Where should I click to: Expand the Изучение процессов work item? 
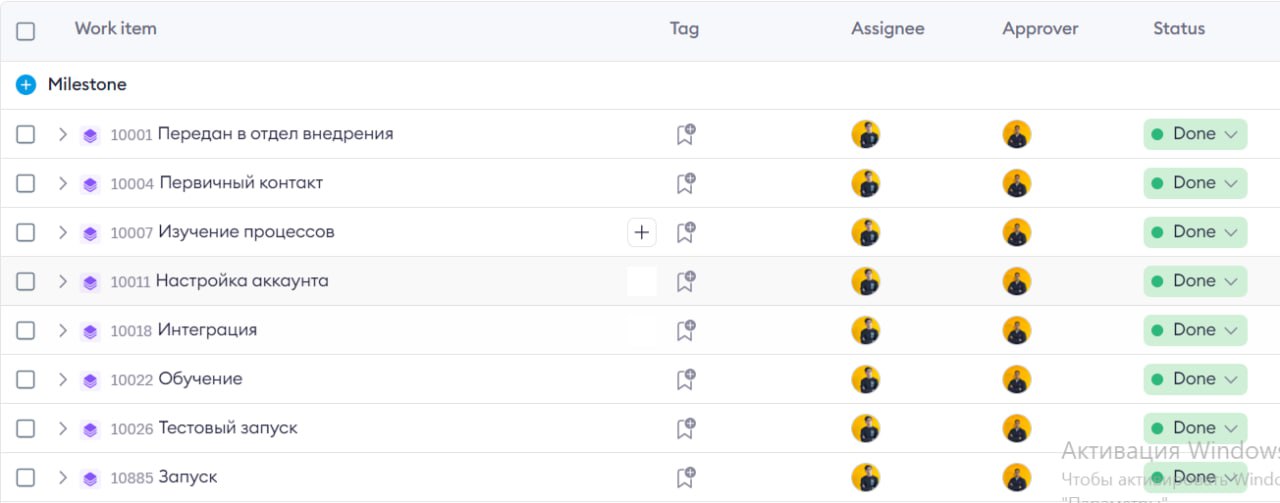pos(62,232)
